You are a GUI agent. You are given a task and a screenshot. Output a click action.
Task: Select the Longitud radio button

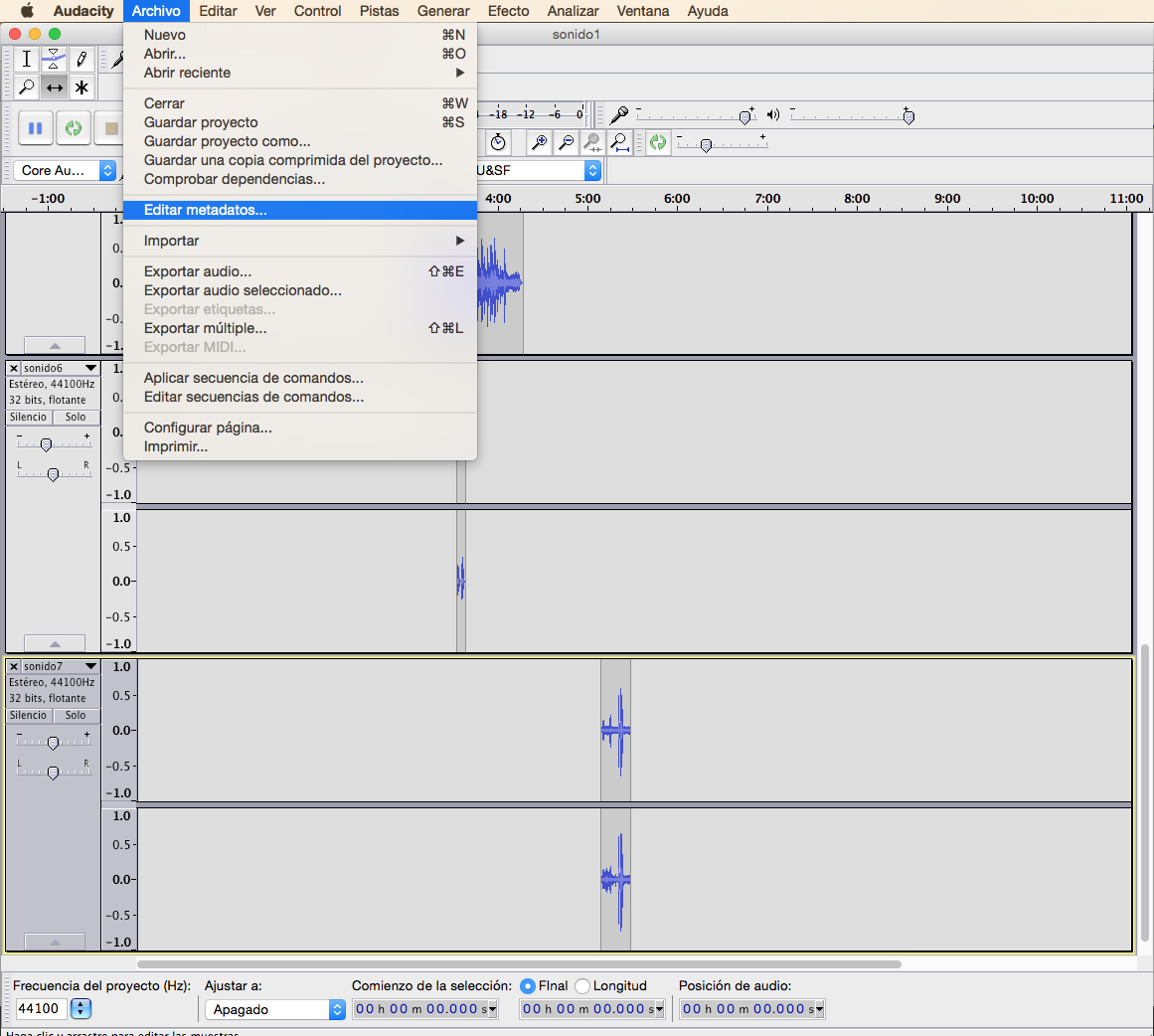(582, 986)
